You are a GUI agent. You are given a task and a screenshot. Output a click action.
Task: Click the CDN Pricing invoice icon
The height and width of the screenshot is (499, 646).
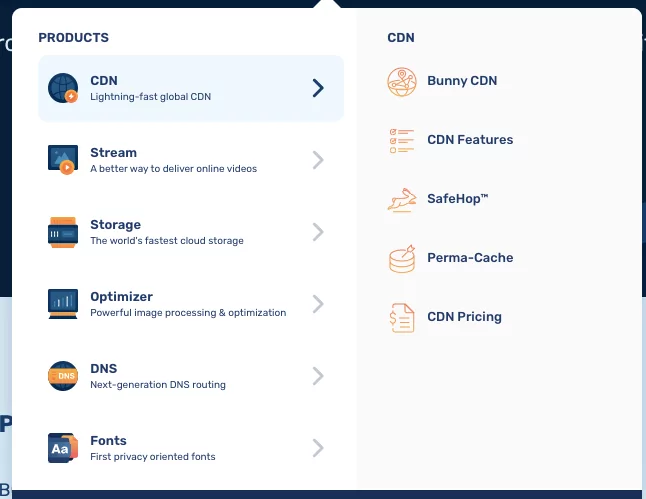pyautogui.click(x=402, y=318)
